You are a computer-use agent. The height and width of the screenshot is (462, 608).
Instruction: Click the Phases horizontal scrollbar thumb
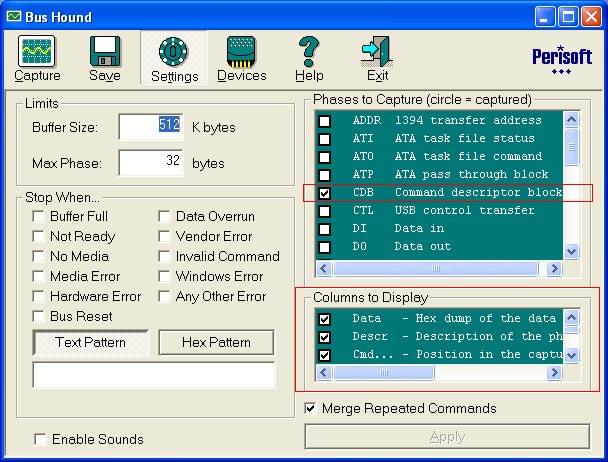436,268
